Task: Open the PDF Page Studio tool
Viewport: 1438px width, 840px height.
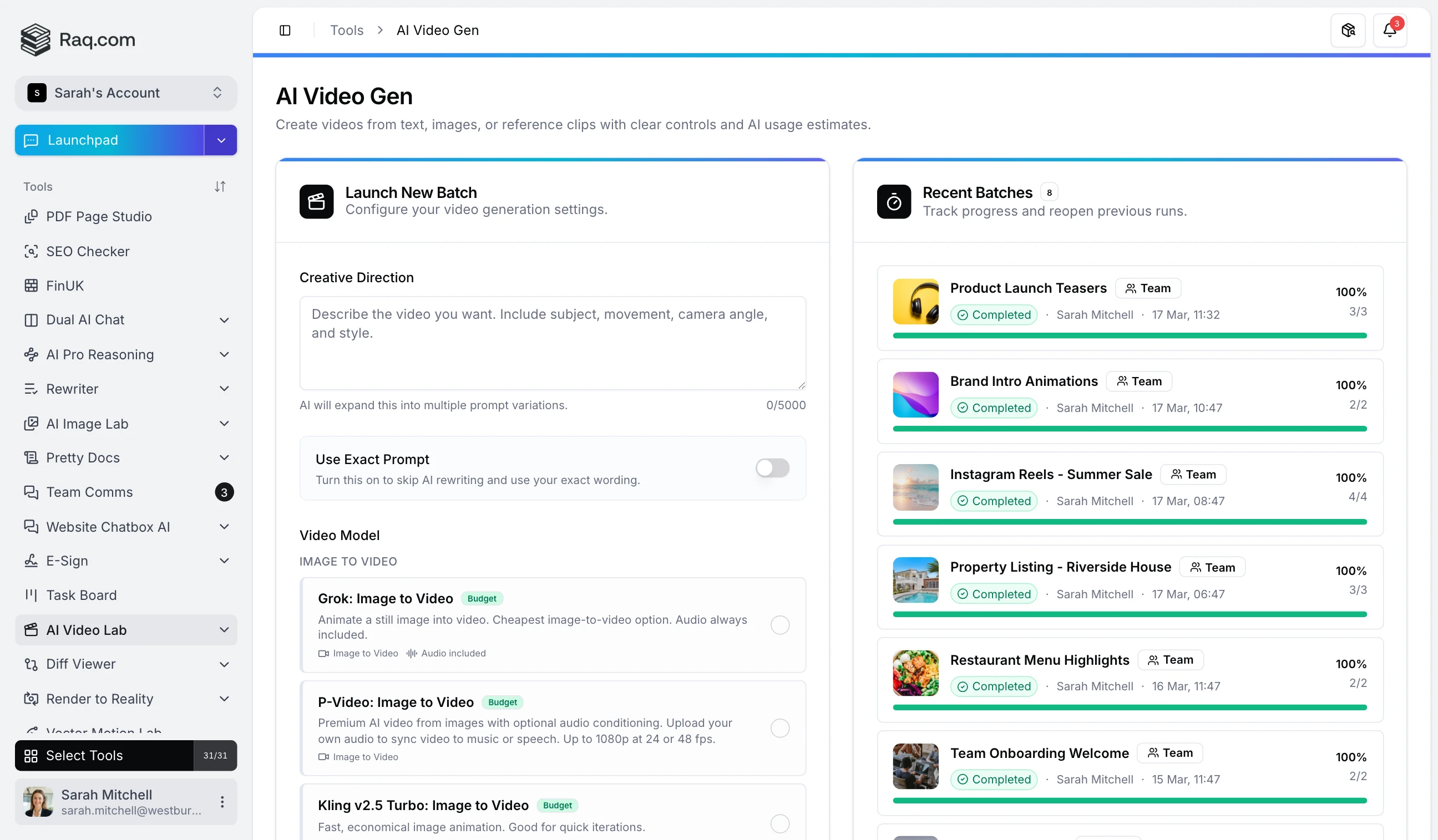Action: pos(97,216)
